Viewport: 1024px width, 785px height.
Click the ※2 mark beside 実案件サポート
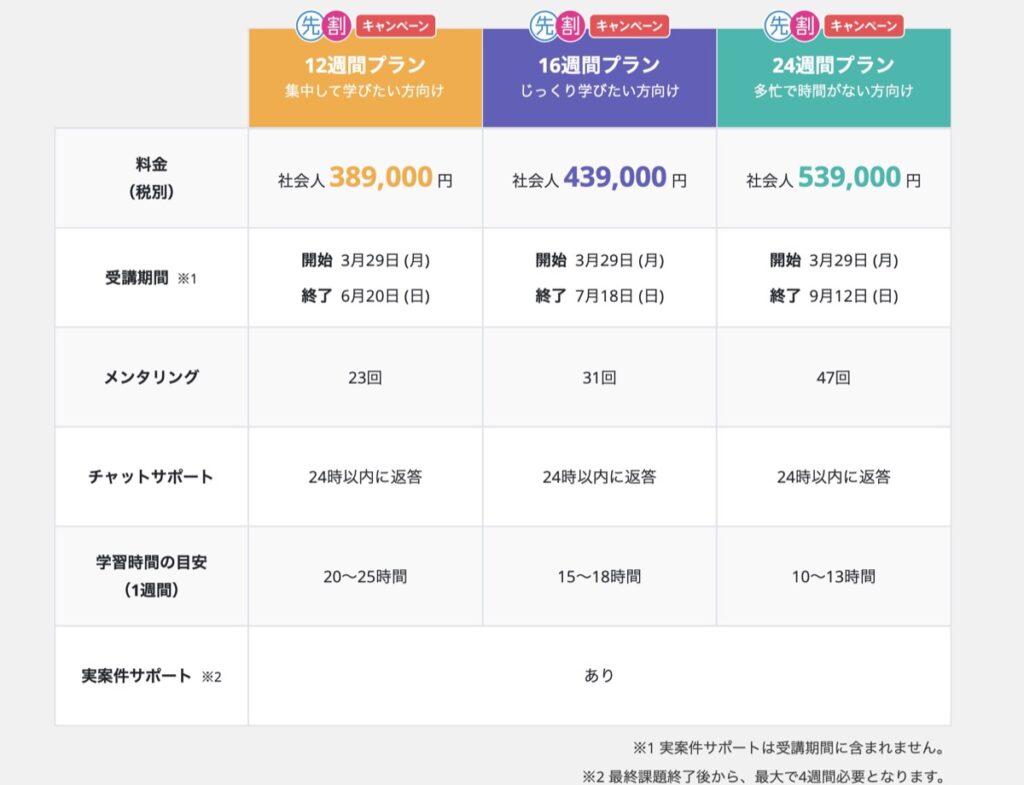point(212,677)
